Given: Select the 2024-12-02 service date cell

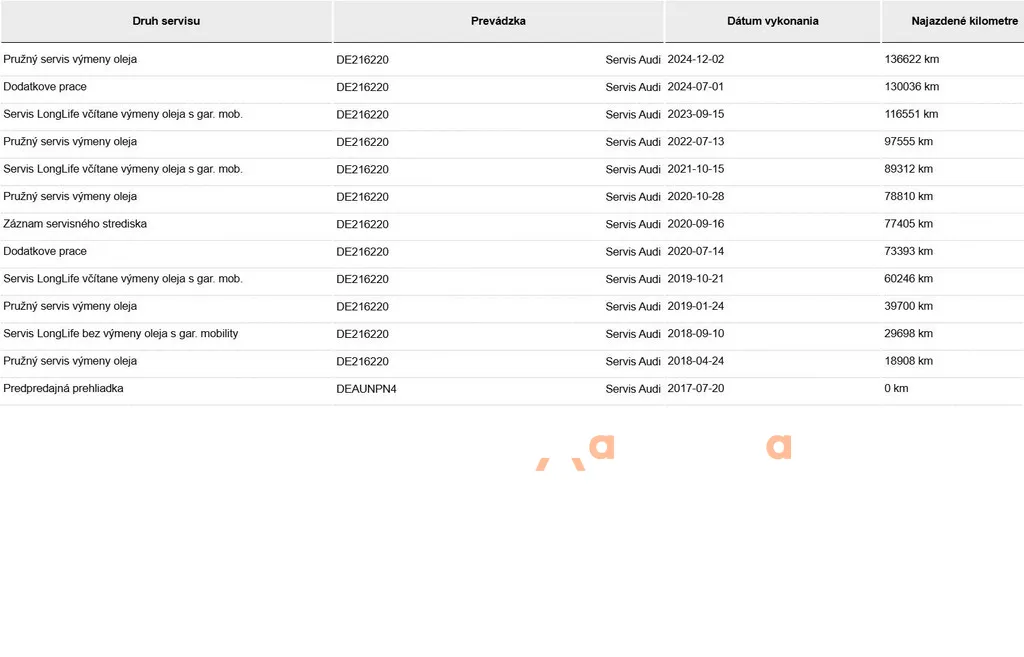Looking at the screenshot, I should tap(696, 59).
